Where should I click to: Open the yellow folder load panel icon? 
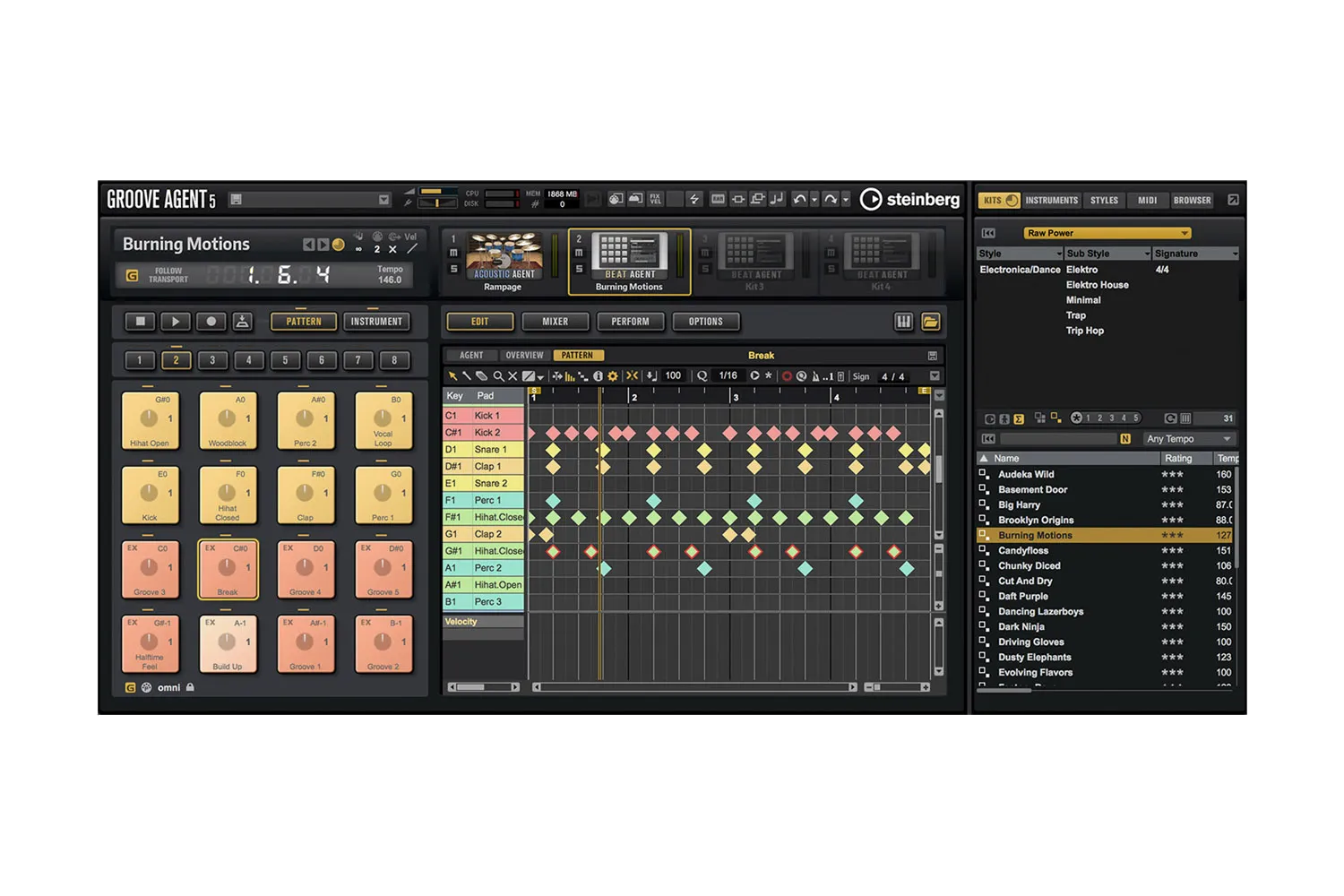tap(931, 322)
